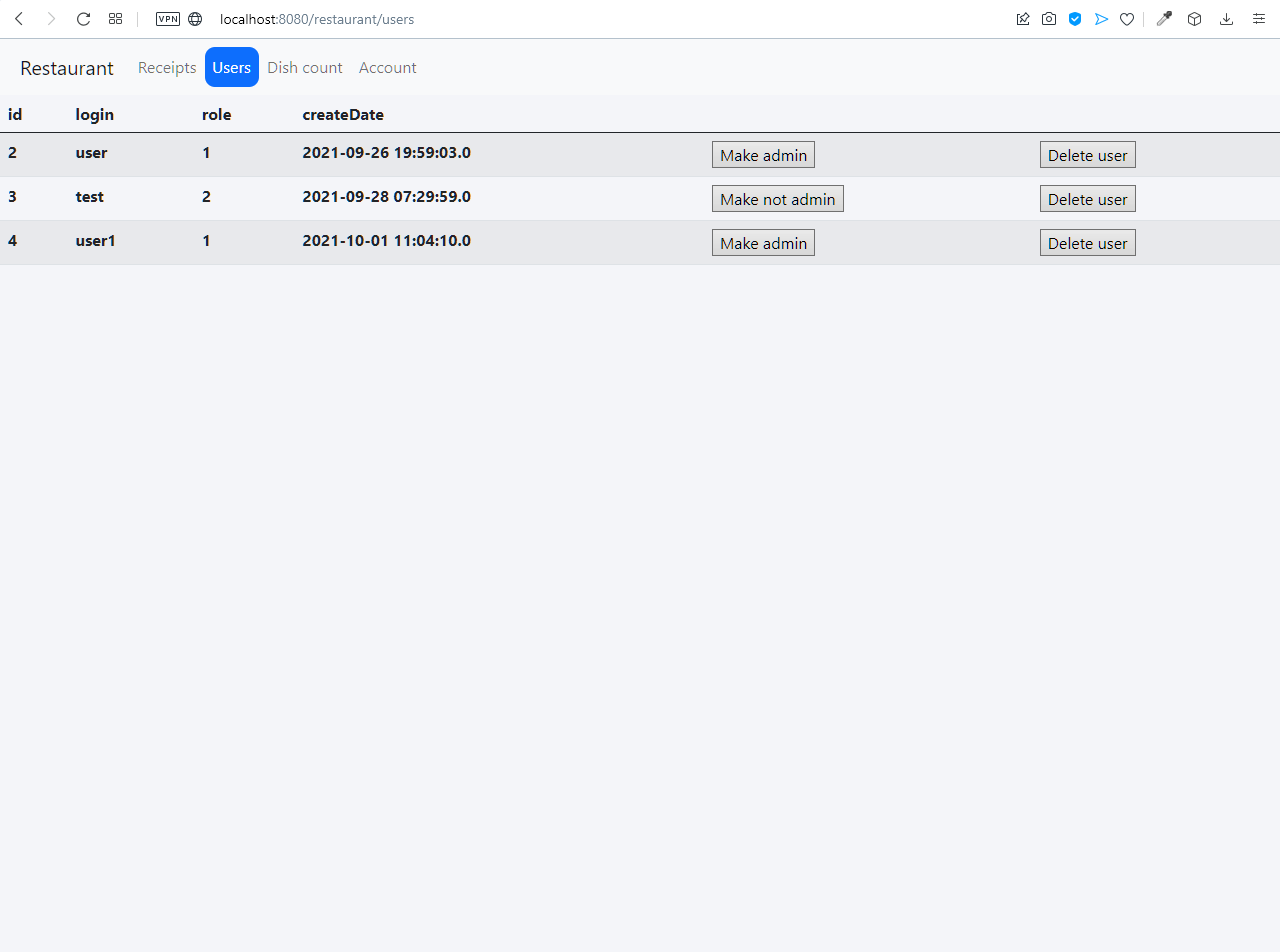Click the createDate column header
Viewport: 1280px width, 952px height.
coord(343,114)
